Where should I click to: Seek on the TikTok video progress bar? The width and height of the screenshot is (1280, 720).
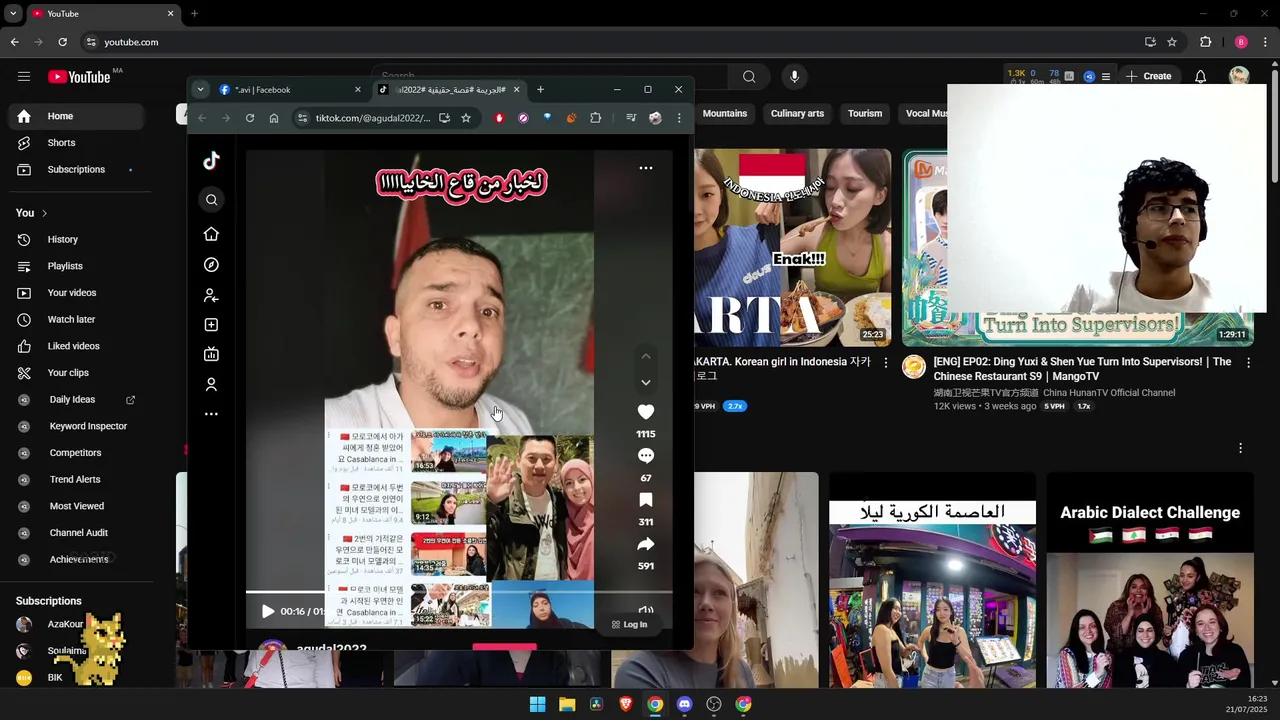459,592
